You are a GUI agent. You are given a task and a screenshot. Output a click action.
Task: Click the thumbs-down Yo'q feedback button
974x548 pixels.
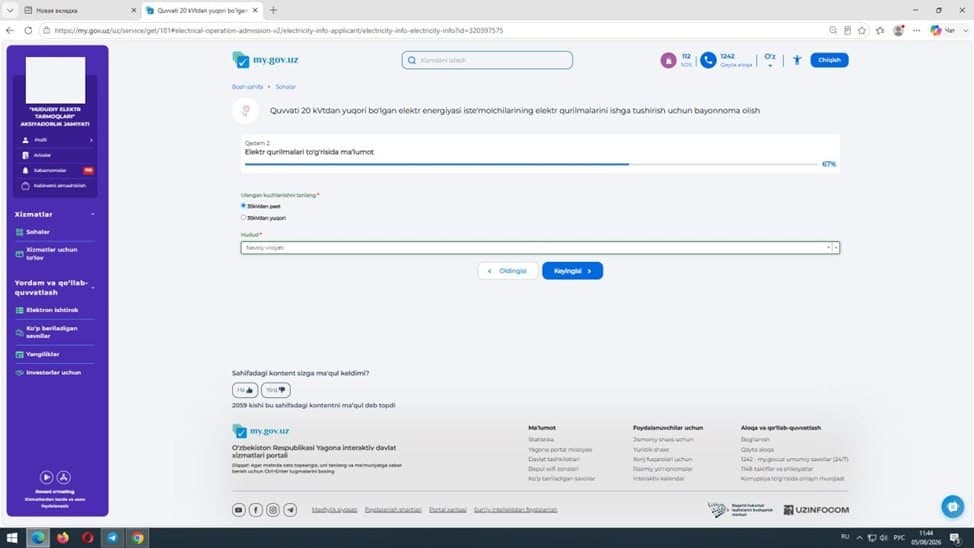pos(276,390)
